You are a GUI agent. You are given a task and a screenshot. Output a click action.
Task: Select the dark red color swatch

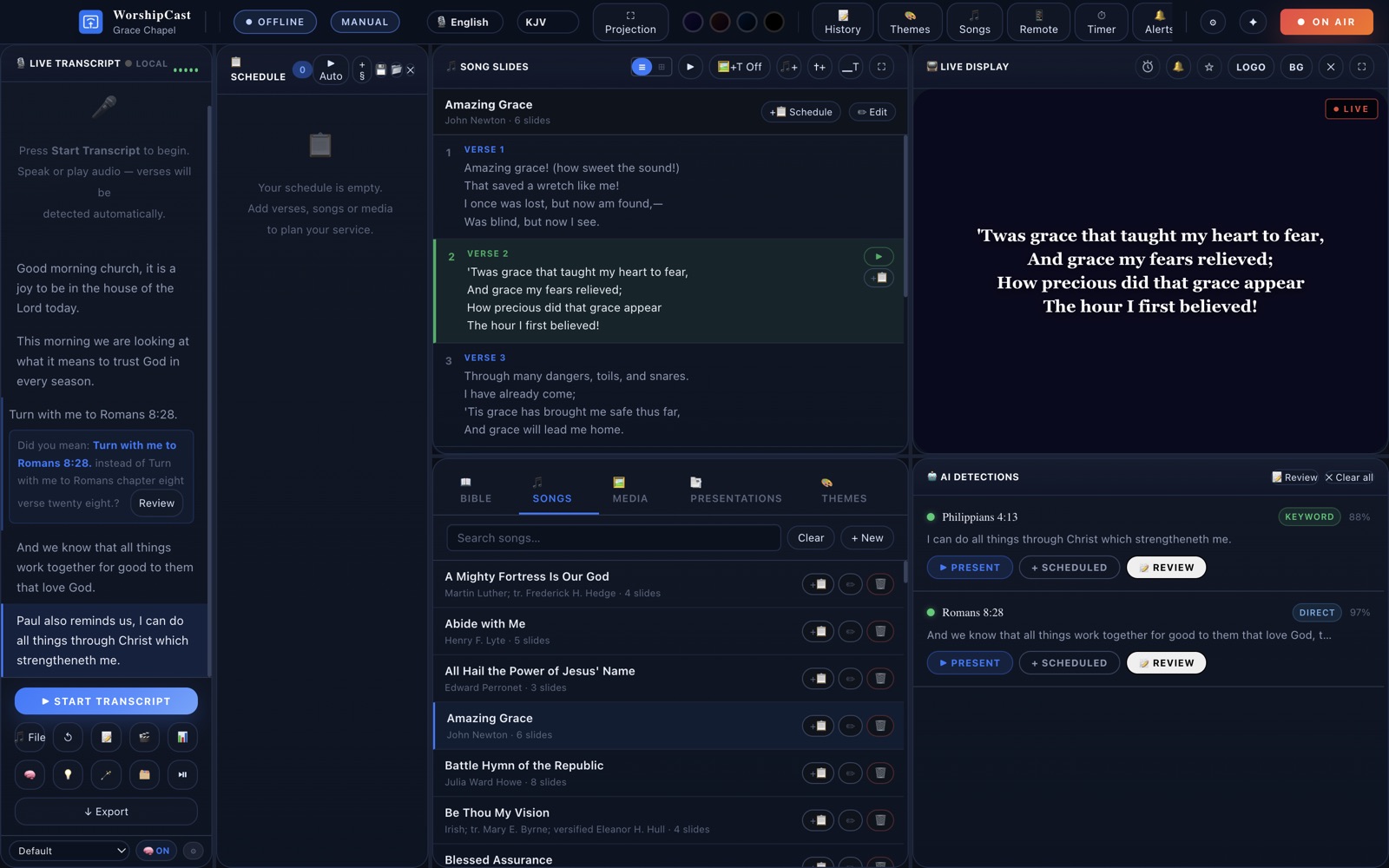pyautogui.click(x=720, y=22)
